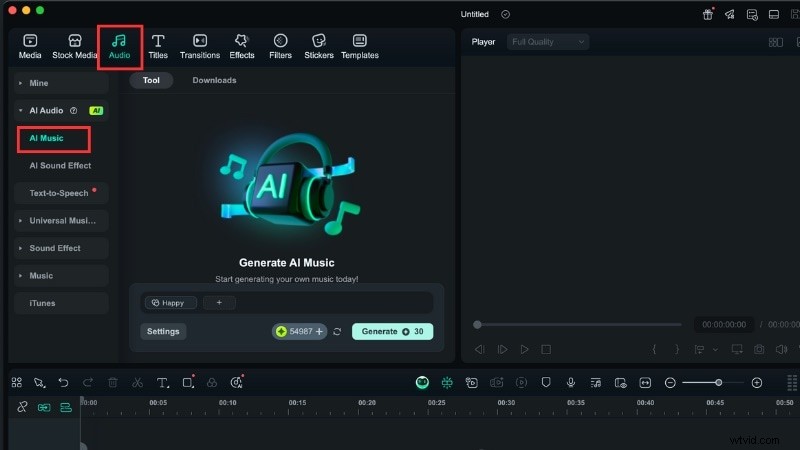The height and width of the screenshot is (450, 800).
Task: Add a timeline marker shield icon
Action: click(x=546, y=382)
